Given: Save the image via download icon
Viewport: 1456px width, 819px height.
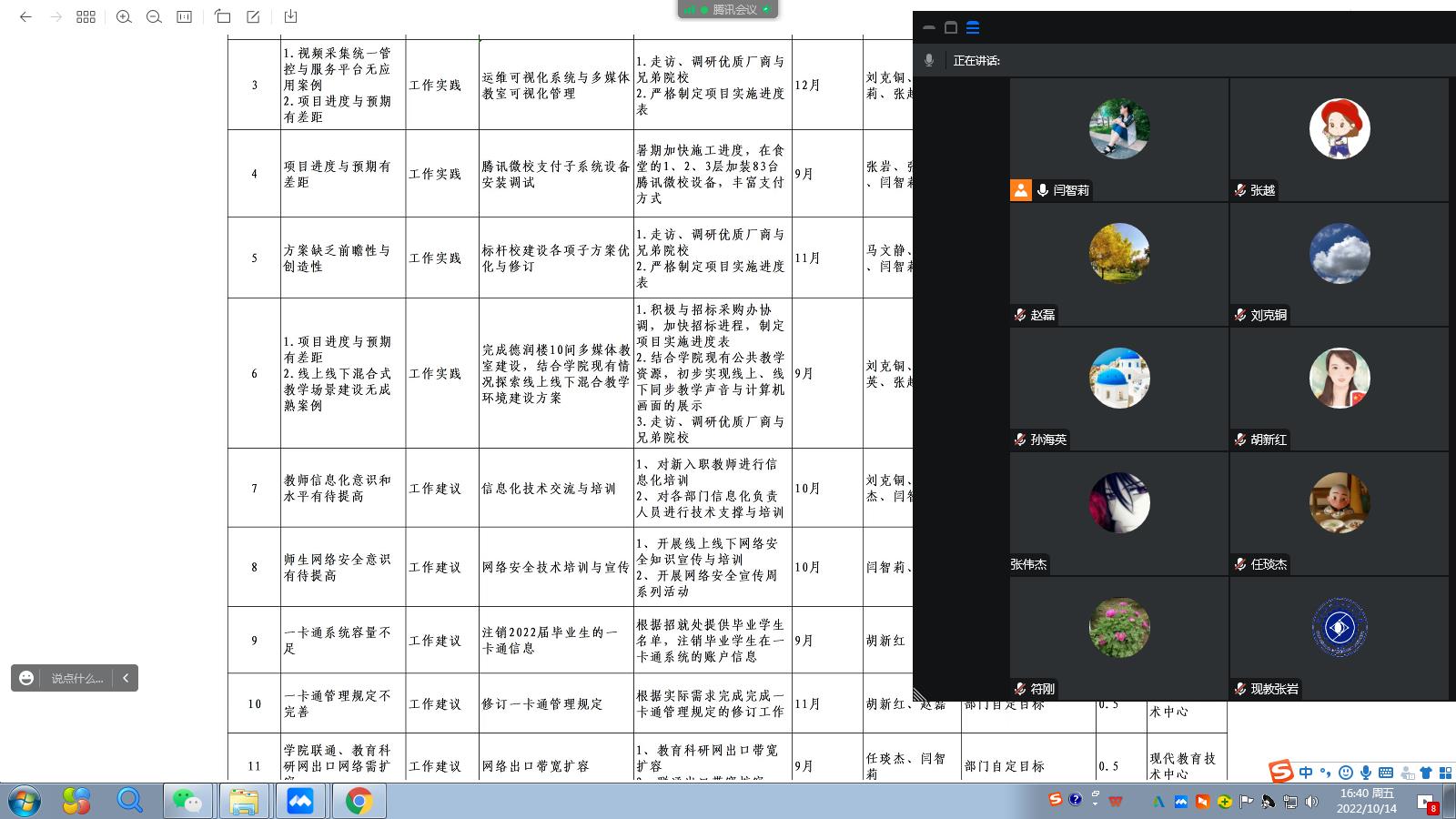Looking at the screenshot, I should click(290, 16).
